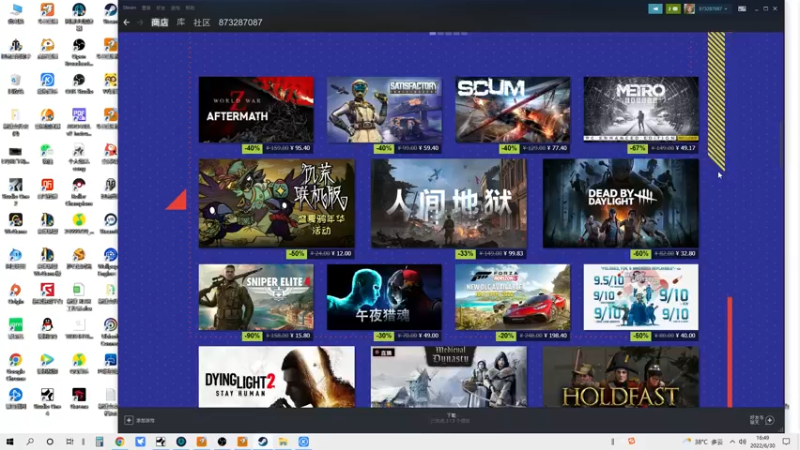This screenshot has width=800, height=450.
Task: Open the Dead by Daylight tile
Action: [x=621, y=203]
